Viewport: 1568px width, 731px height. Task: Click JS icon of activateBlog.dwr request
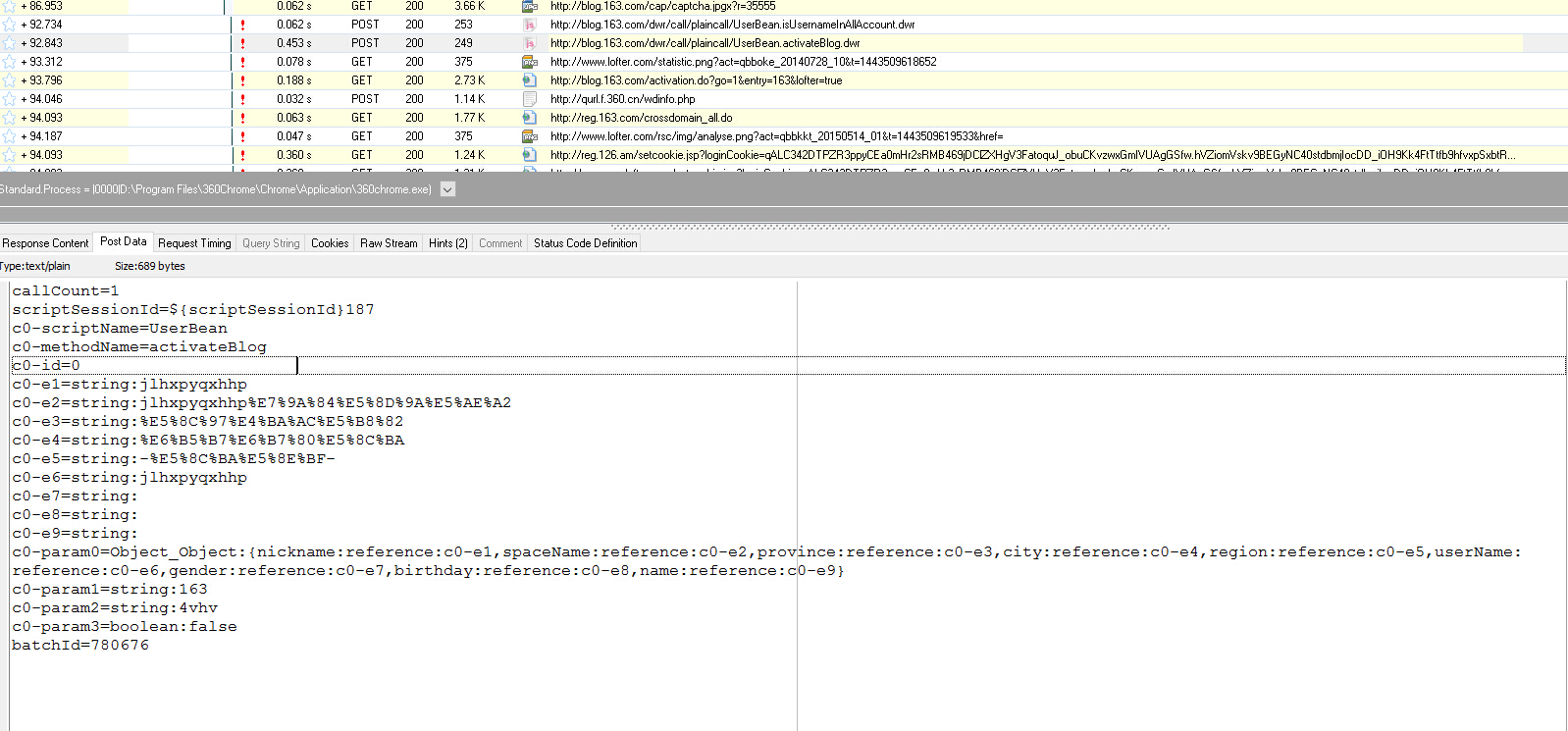point(530,43)
